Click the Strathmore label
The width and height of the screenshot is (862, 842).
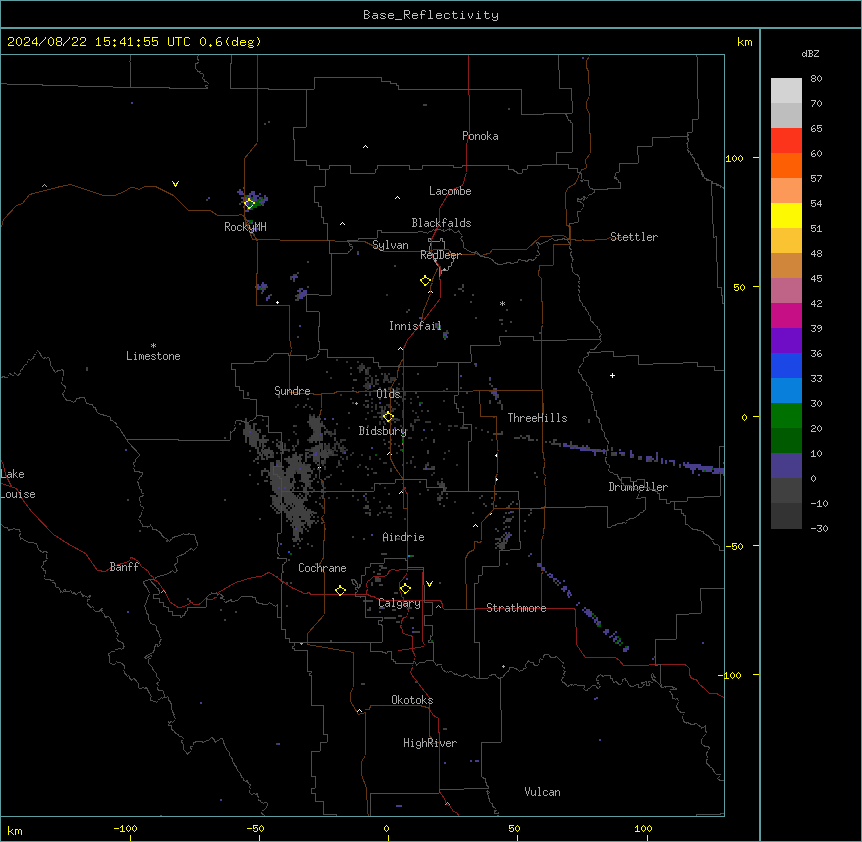coord(516,608)
